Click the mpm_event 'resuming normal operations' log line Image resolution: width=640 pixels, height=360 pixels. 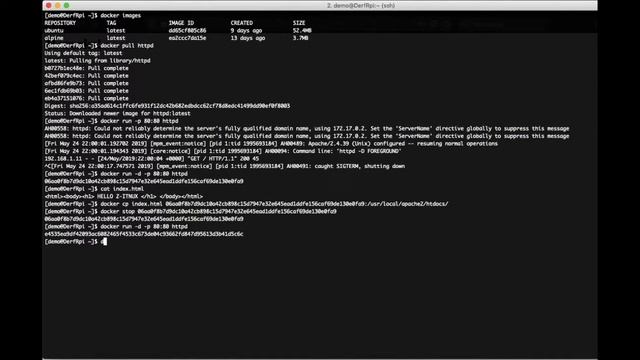[x=271, y=144]
